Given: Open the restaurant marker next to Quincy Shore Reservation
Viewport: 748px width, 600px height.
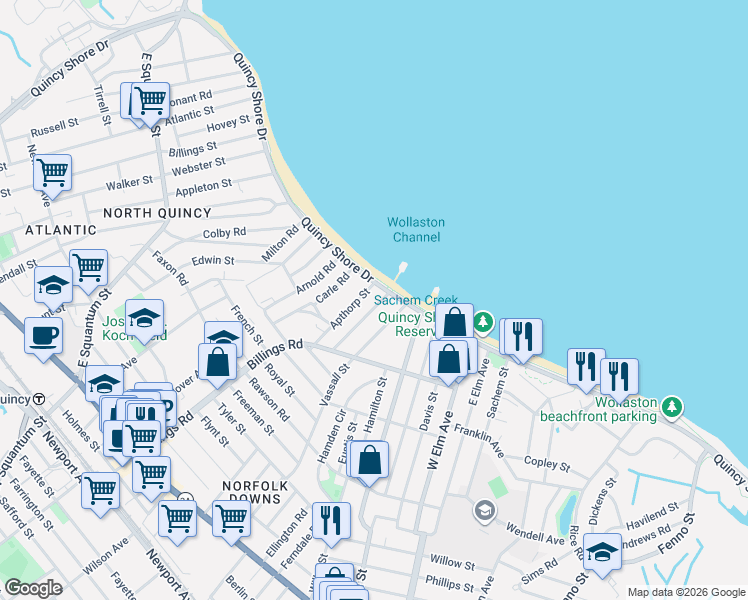Looking at the screenshot, I should pyautogui.click(x=523, y=337).
